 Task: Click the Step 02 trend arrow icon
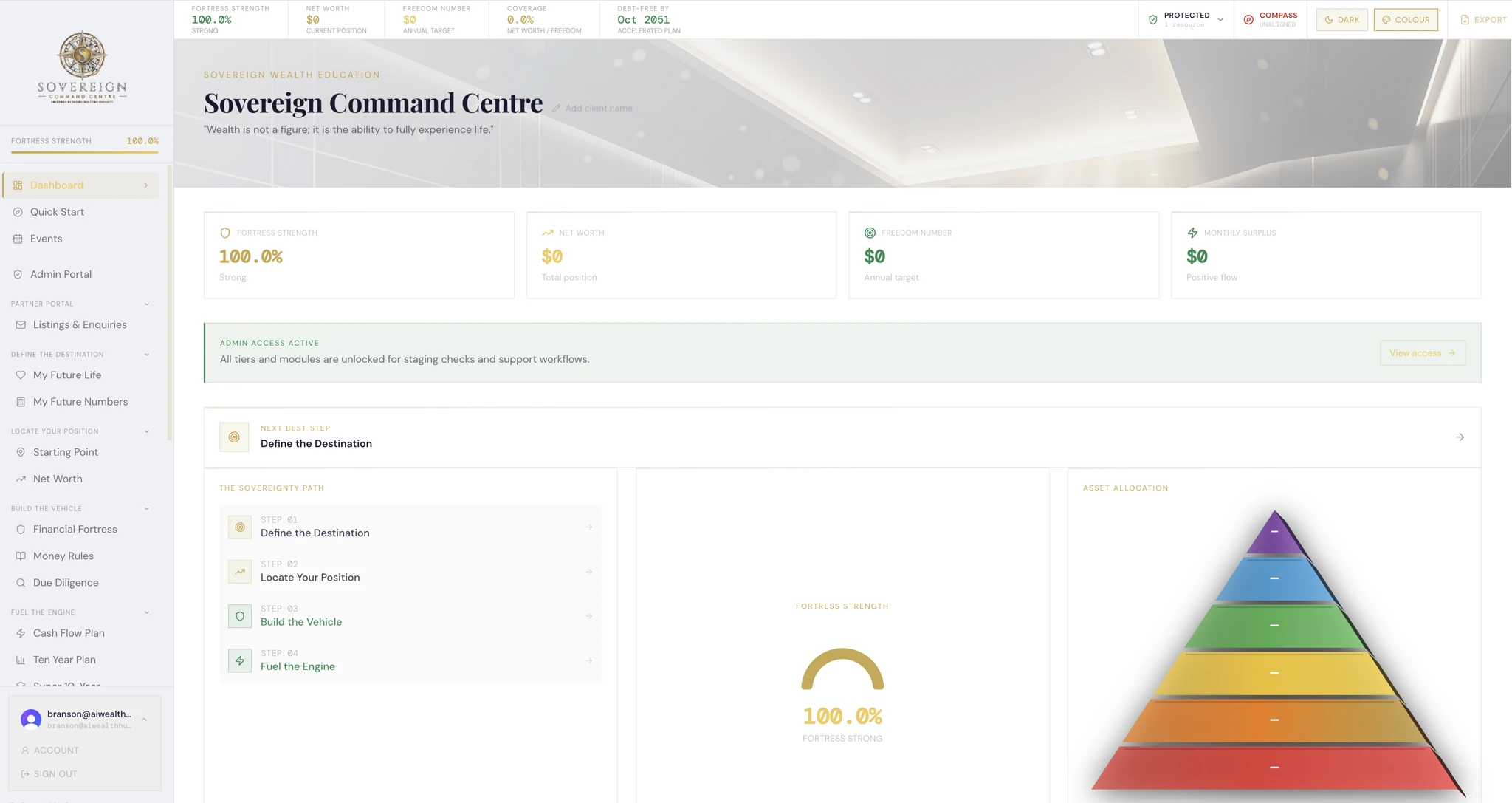point(240,572)
